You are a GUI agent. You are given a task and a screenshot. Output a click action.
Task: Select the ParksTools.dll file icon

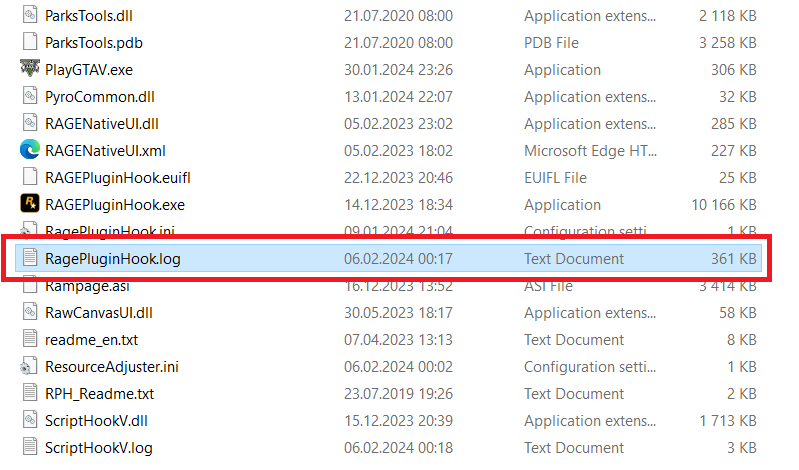(29, 15)
